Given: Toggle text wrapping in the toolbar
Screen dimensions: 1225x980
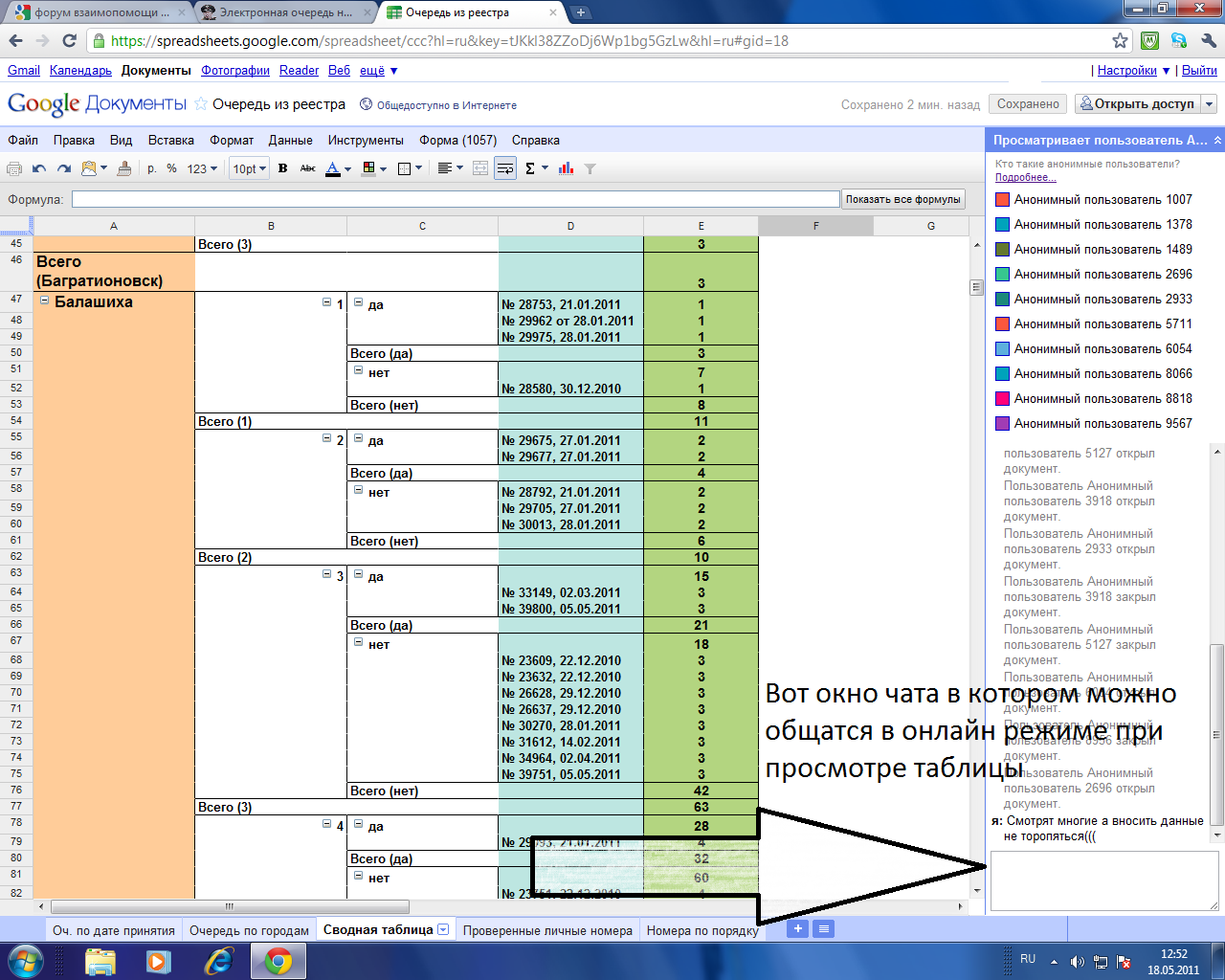Looking at the screenshot, I should pyautogui.click(x=505, y=168).
